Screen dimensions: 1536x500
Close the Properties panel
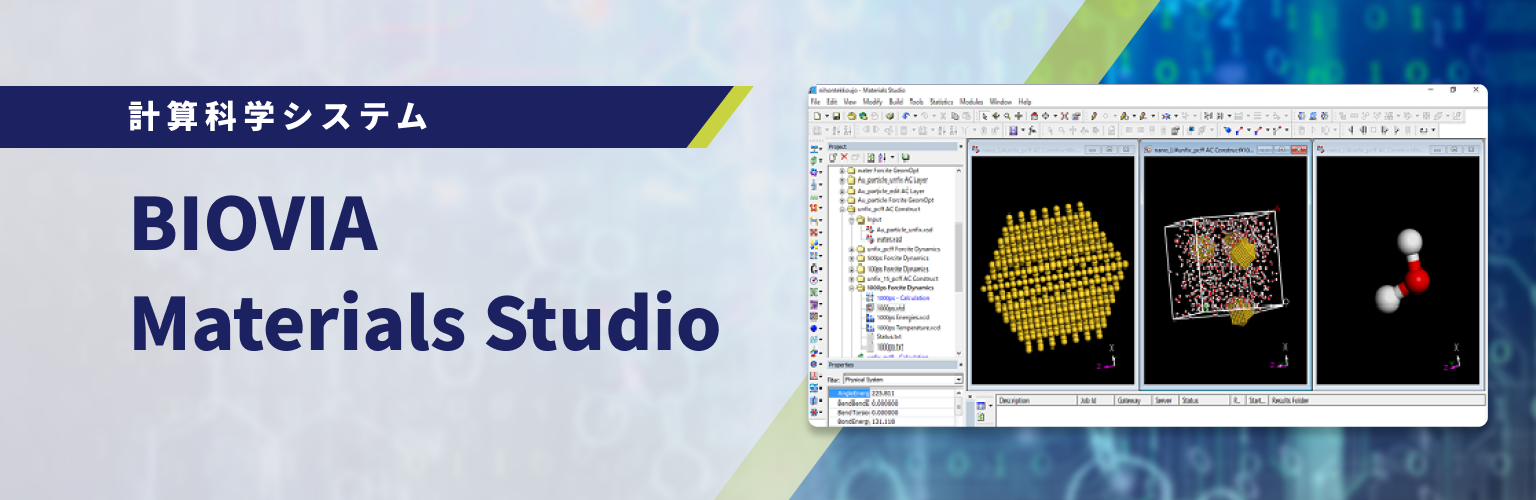pyautogui.click(x=960, y=365)
